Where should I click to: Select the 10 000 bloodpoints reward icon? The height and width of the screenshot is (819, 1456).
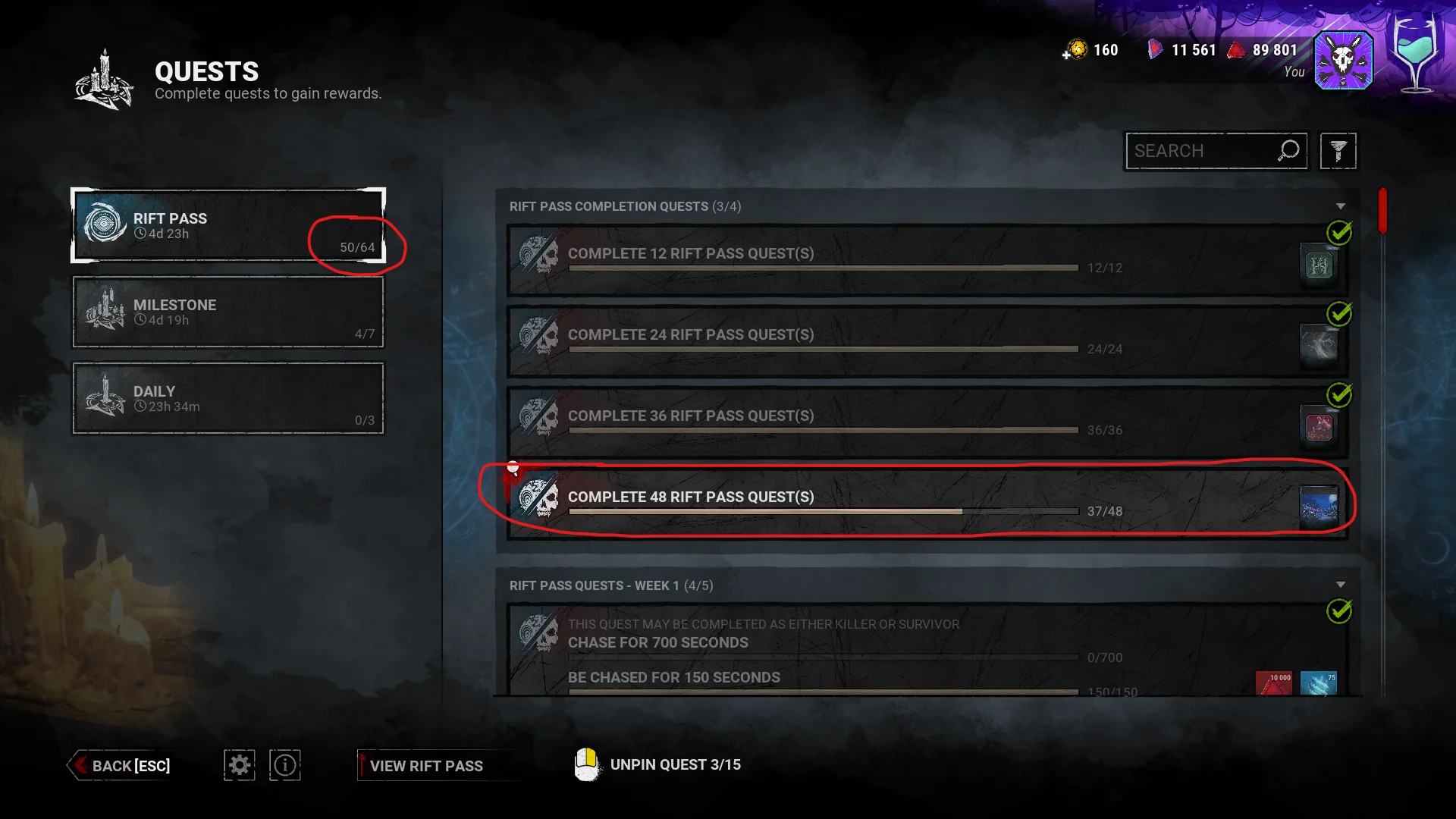[x=1274, y=682]
